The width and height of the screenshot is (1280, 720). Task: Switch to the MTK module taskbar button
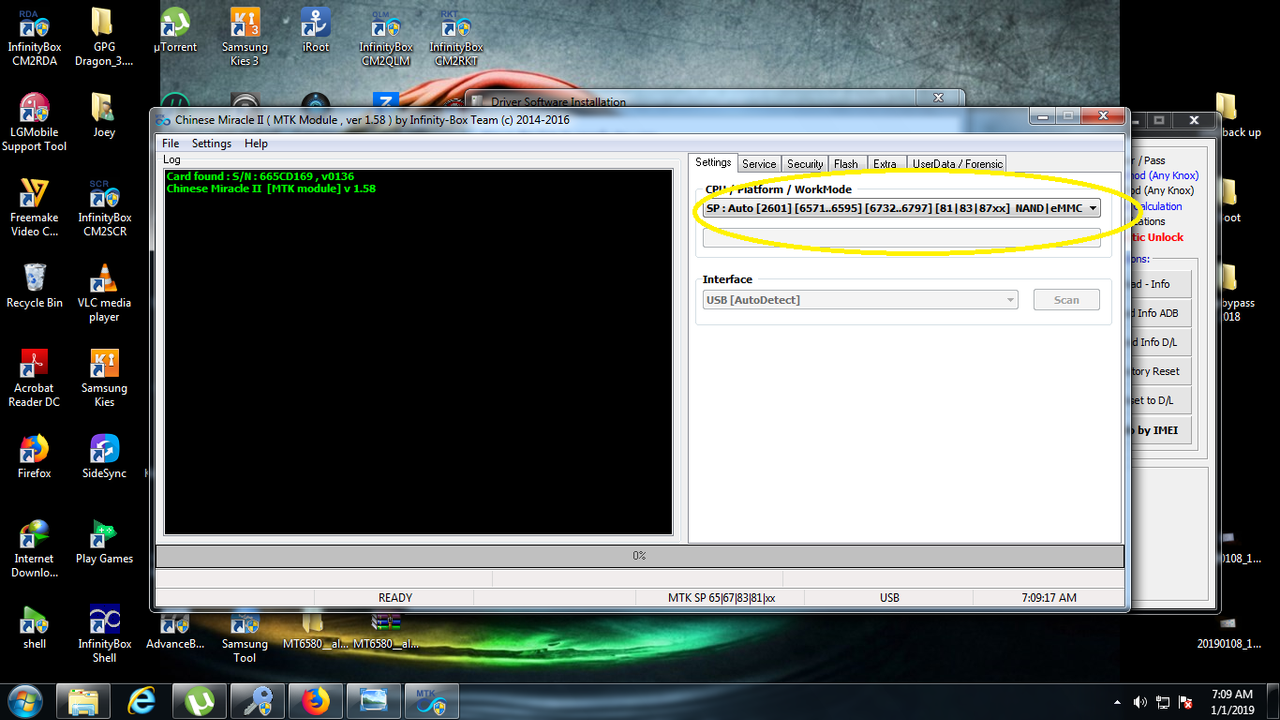coord(432,701)
